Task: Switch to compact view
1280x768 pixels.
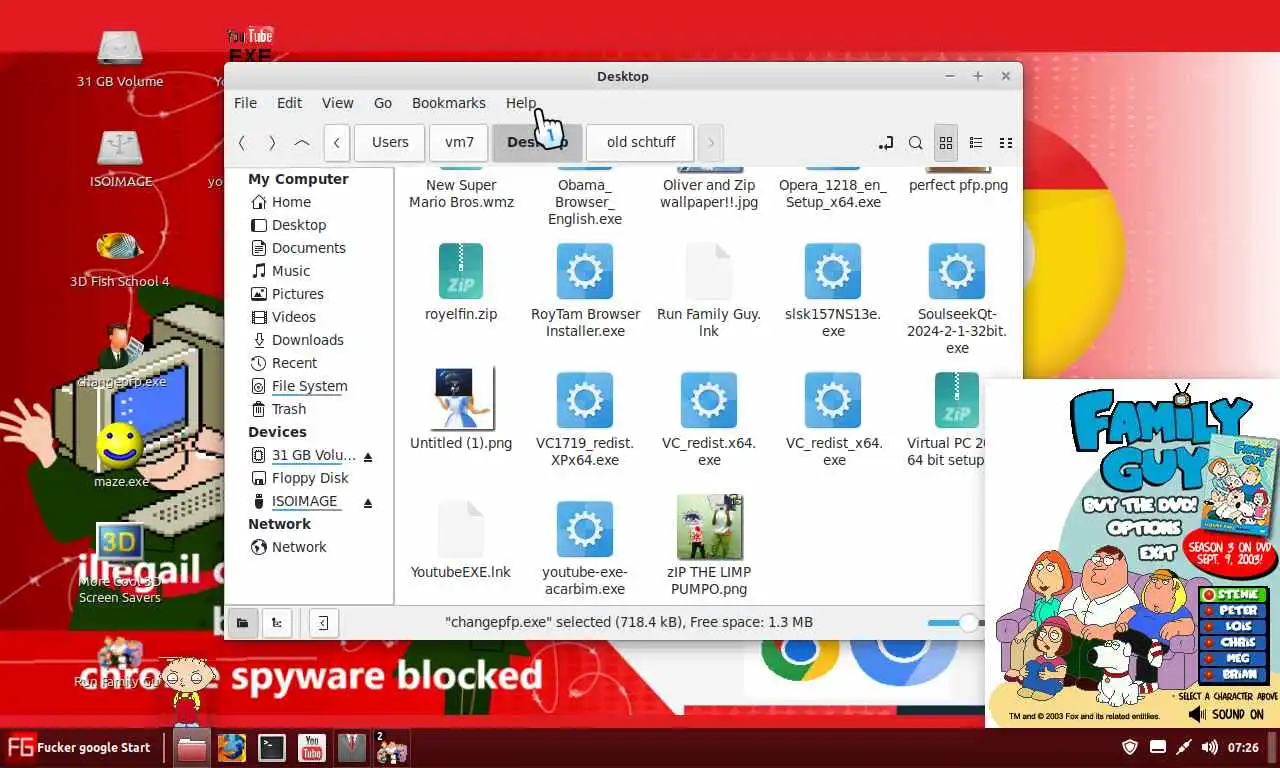Action: tap(1006, 143)
